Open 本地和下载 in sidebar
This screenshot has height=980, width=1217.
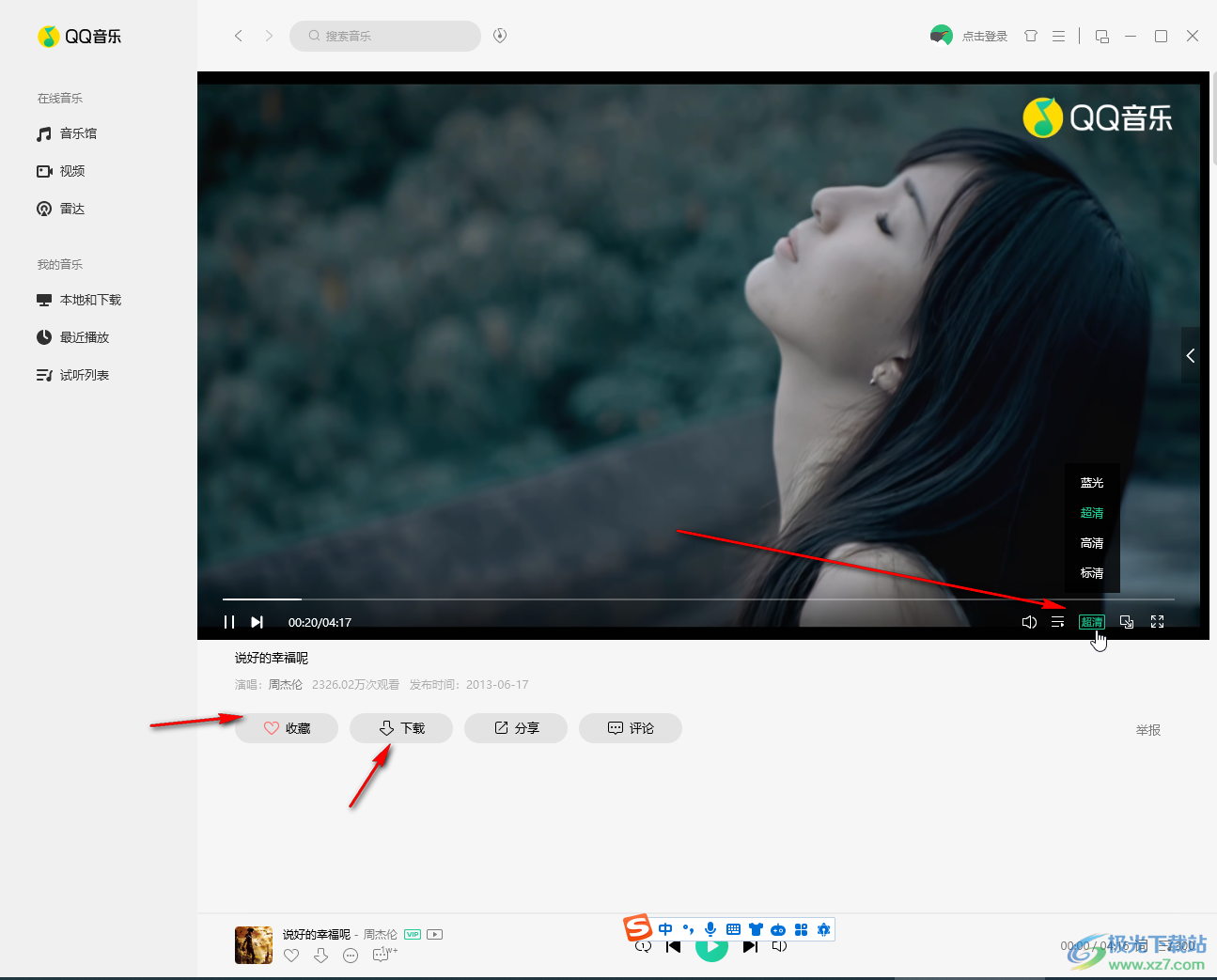click(79, 300)
